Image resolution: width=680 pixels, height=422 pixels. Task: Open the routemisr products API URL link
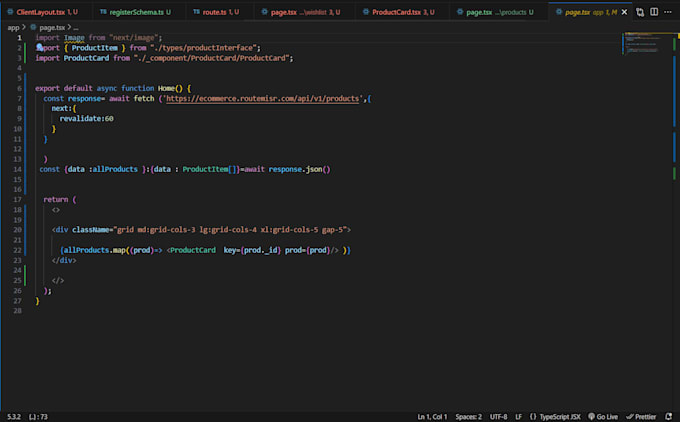263,98
